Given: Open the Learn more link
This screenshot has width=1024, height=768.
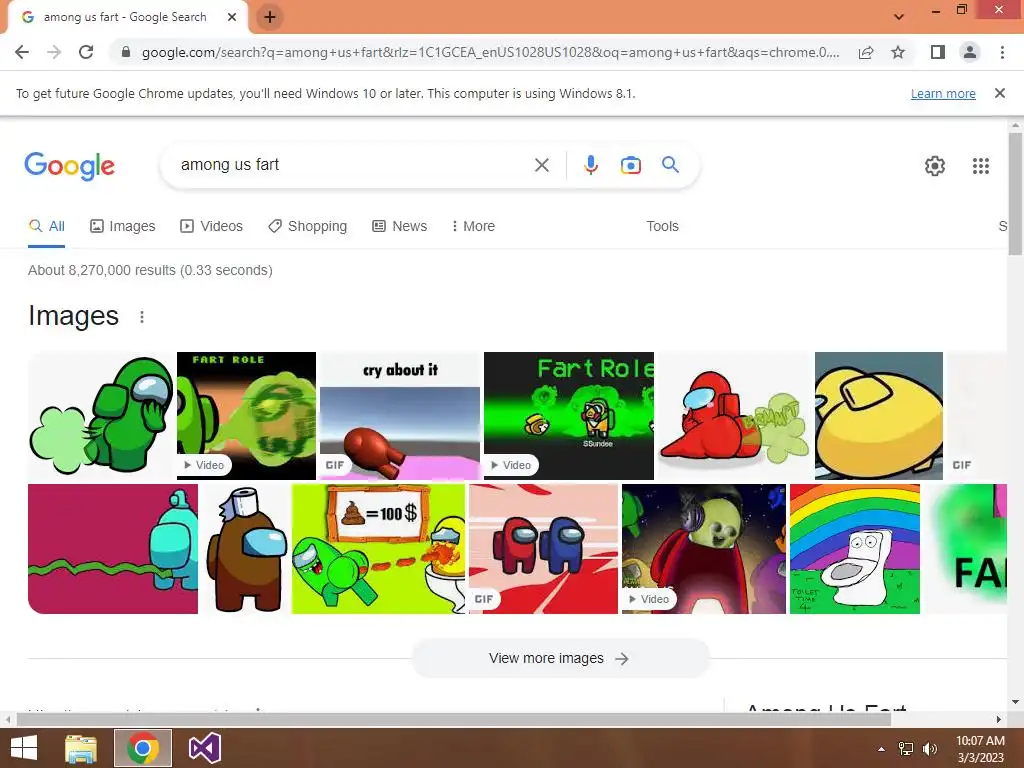Looking at the screenshot, I should pos(943,93).
